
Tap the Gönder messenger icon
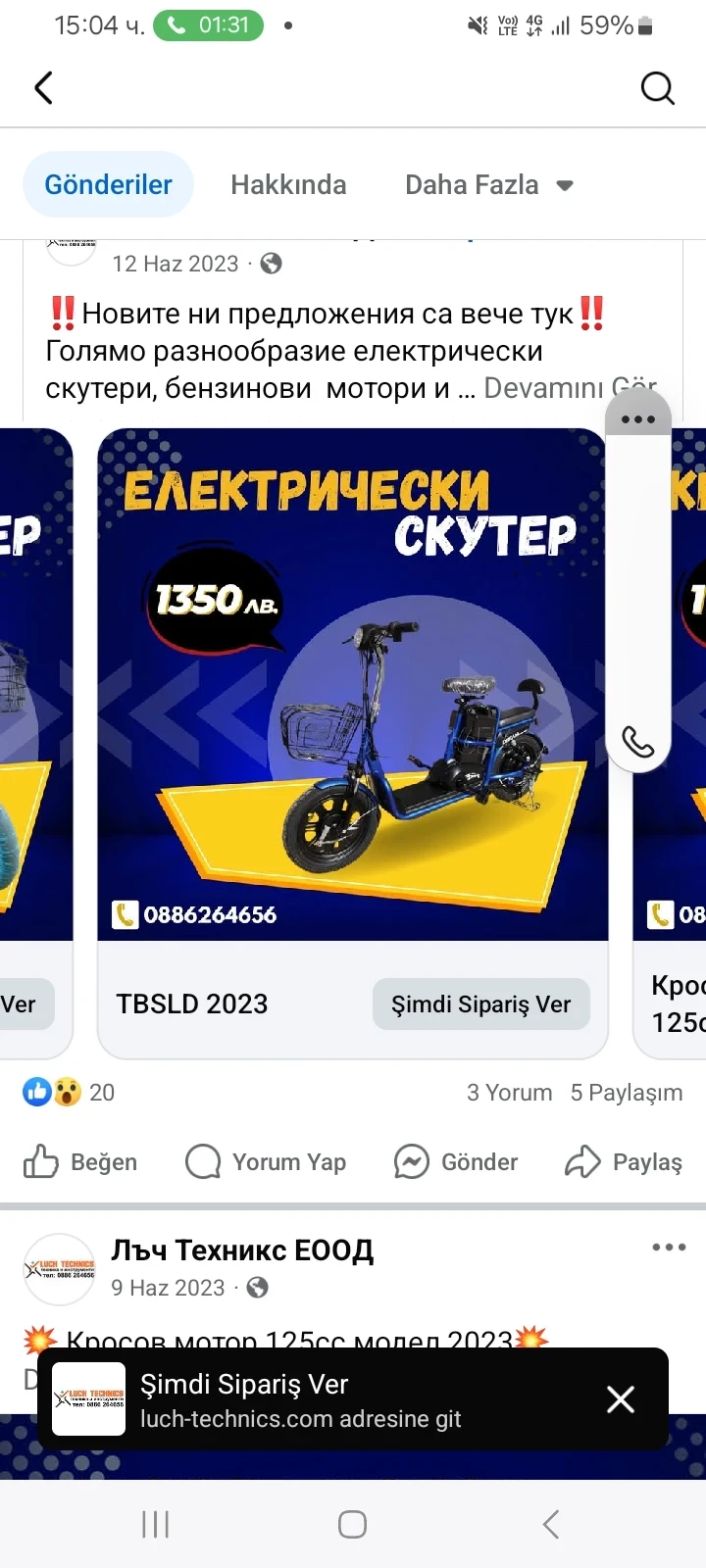pos(411,1161)
